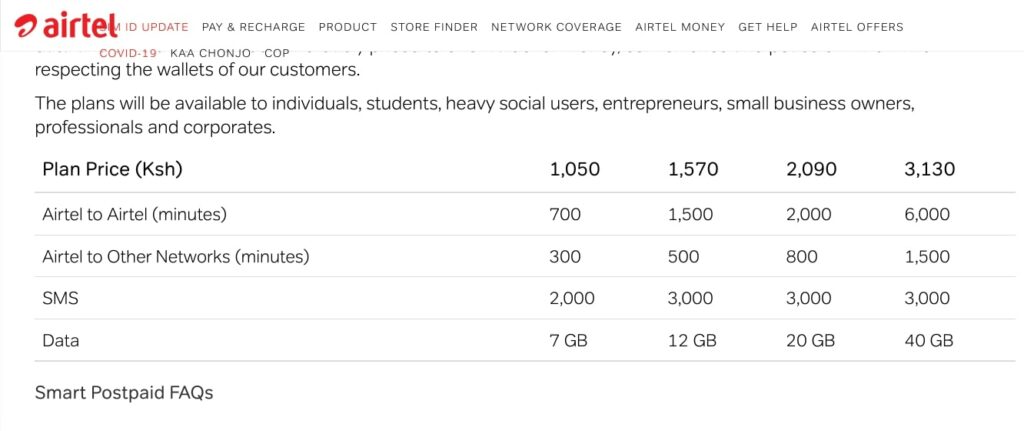Click the Plan Price (Ksh) header cell
Screen dimensions: 1024x431
(x=112, y=169)
